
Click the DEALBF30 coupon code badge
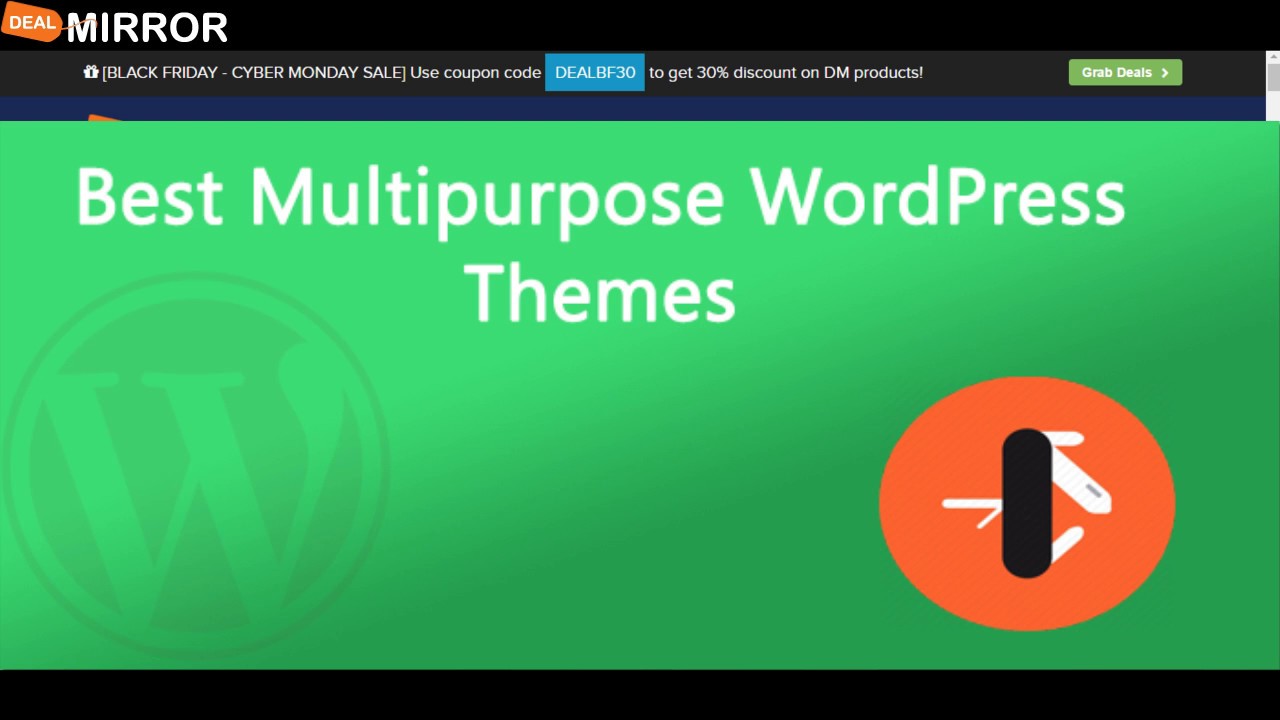pos(595,72)
